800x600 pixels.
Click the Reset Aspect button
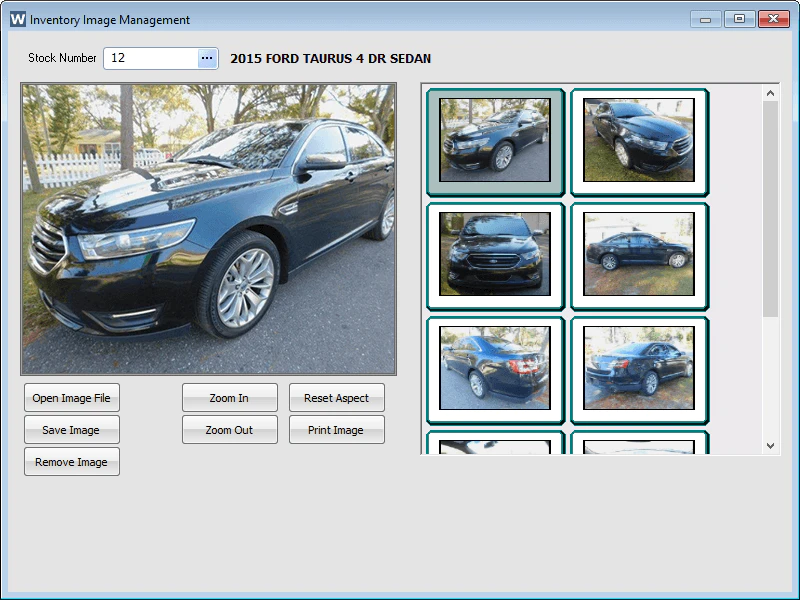[x=337, y=398]
